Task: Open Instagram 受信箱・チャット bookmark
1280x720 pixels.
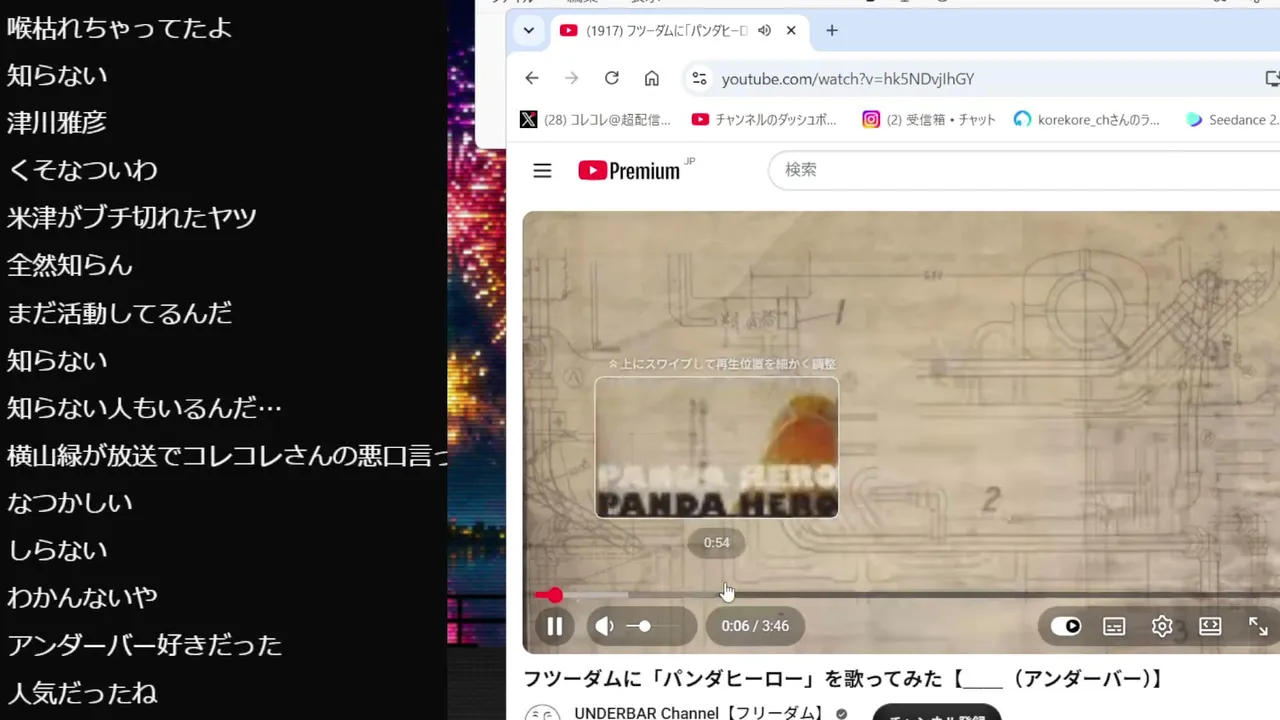Action: tap(929, 120)
